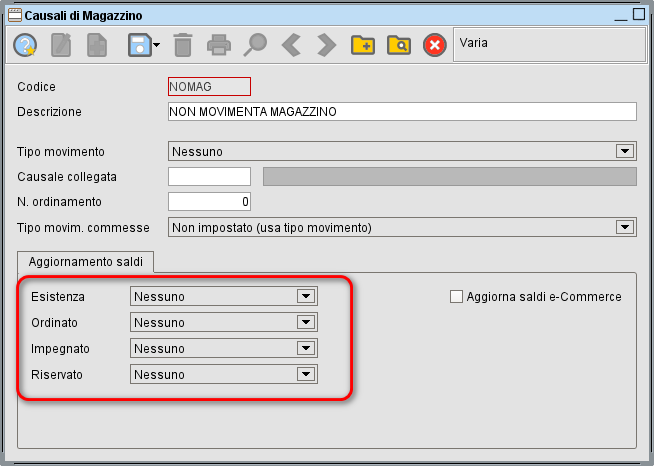Click the magnifying glass search icon
This screenshot has height=466, width=654.
coord(256,45)
